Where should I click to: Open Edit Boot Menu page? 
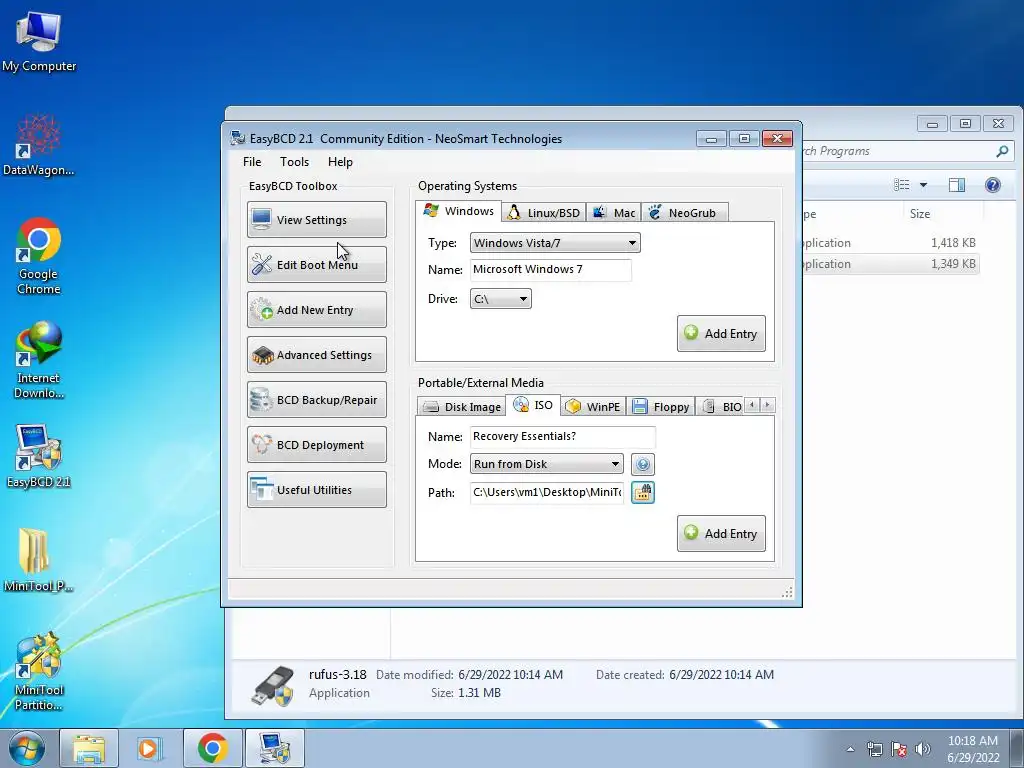(x=317, y=264)
